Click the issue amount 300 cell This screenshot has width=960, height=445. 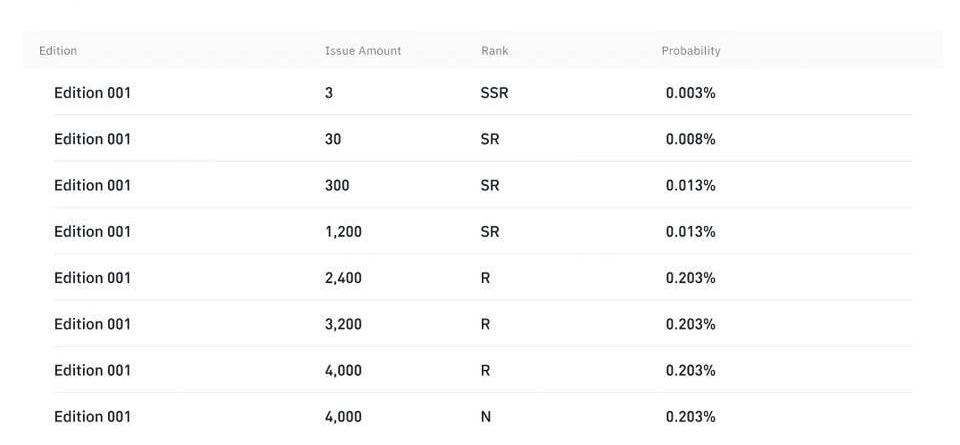point(337,185)
